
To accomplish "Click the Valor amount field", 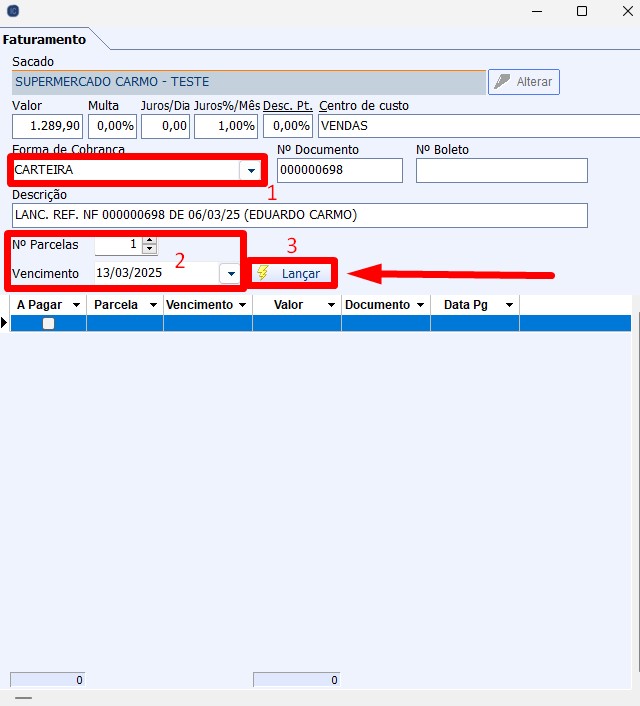I will coord(47,126).
